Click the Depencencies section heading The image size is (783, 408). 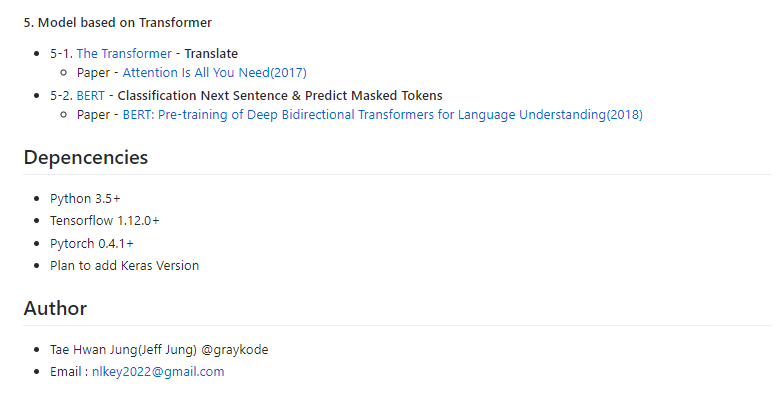pyautogui.click(x=86, y=158)
